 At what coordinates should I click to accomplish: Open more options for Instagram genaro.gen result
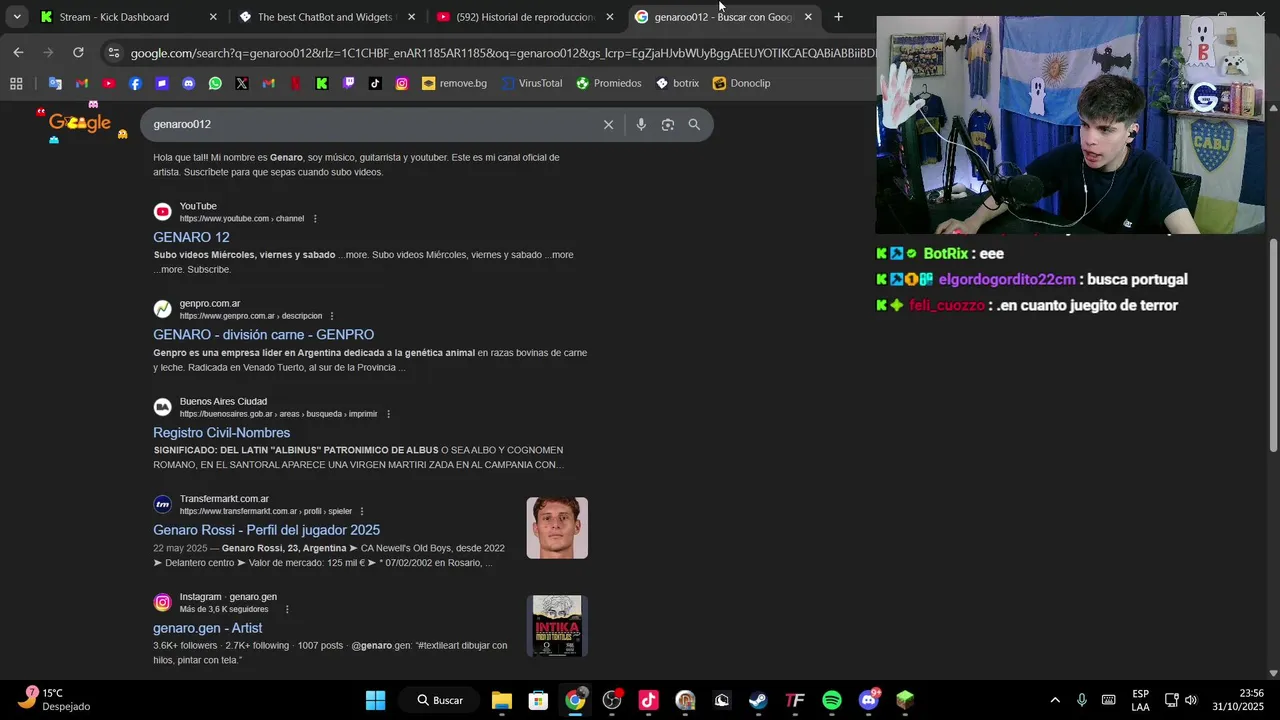click(287, 609)
